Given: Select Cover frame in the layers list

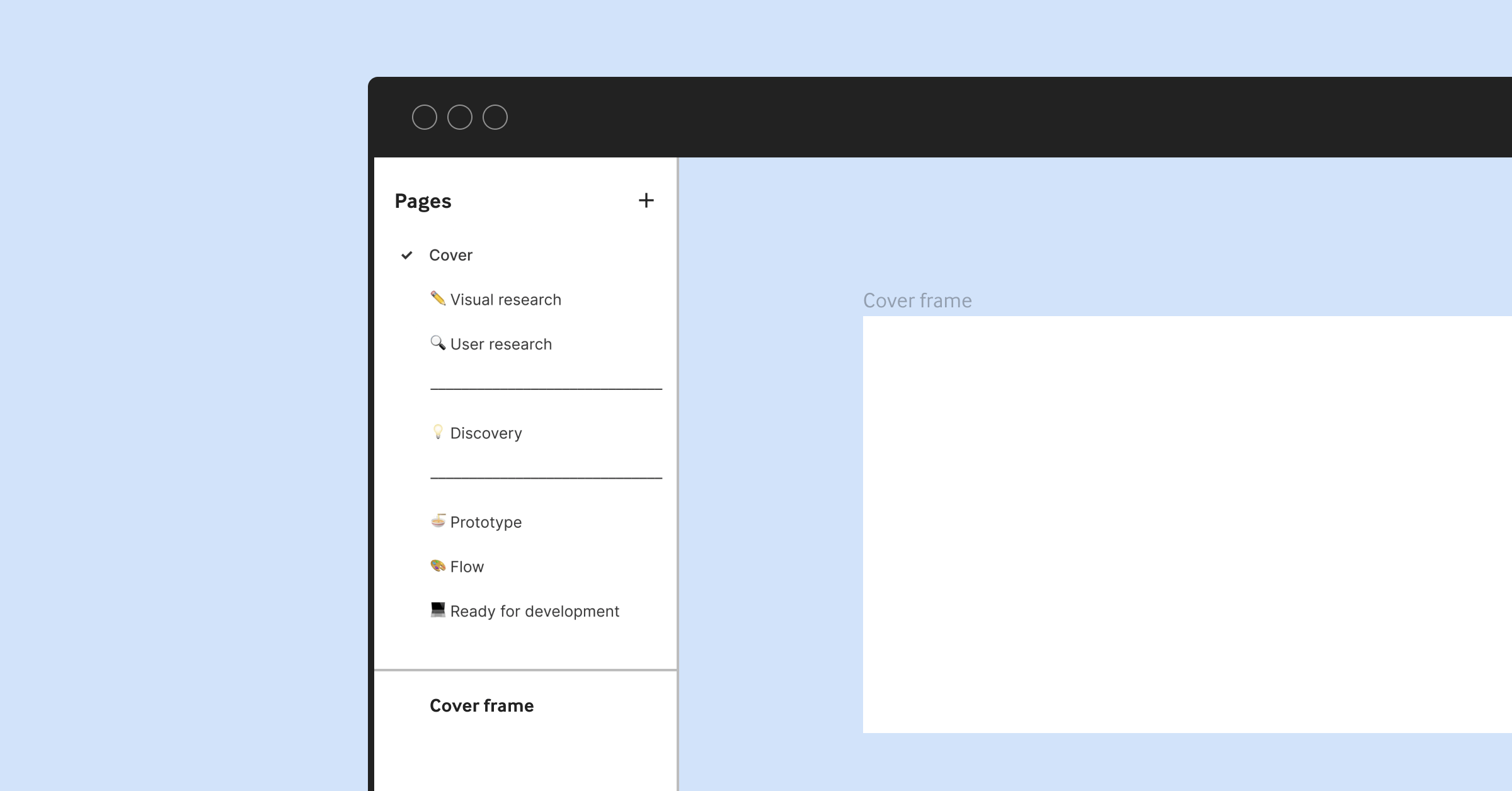Looking at the screenshot, I should pyautogui.click(x=481, y=705).
